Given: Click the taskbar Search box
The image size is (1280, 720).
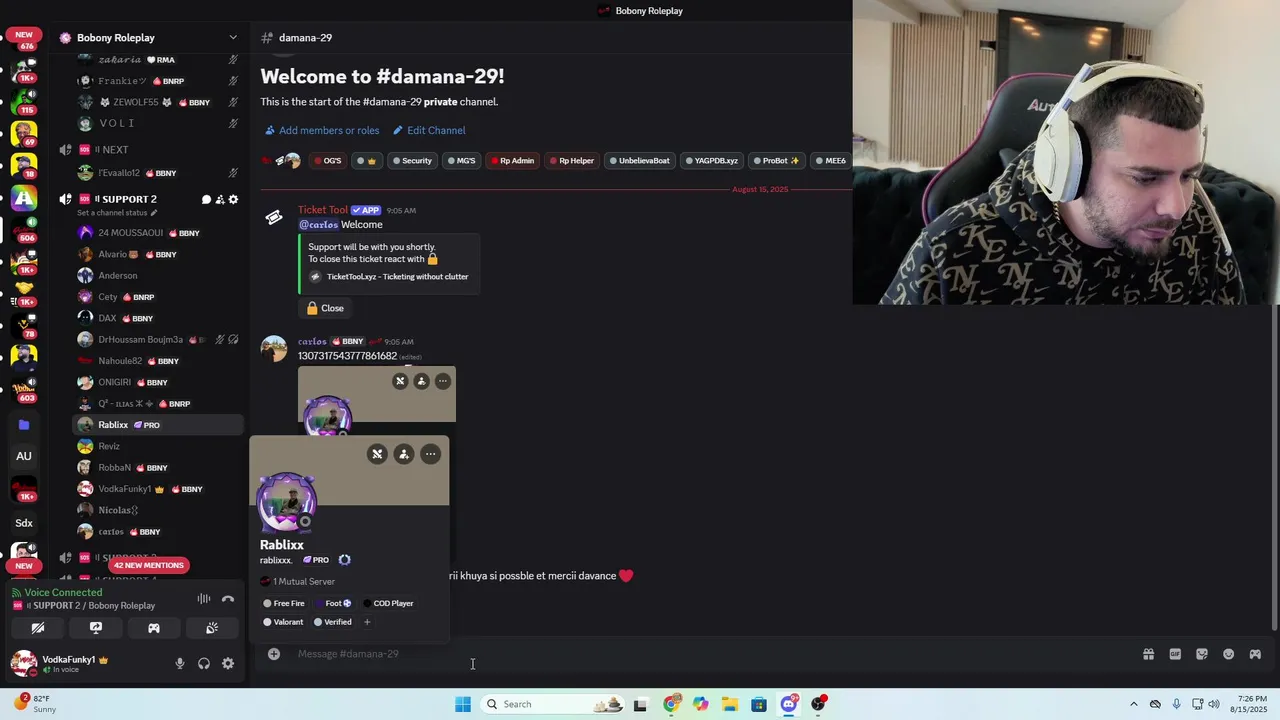Looking at the screenshot, I should pos(554,704).
